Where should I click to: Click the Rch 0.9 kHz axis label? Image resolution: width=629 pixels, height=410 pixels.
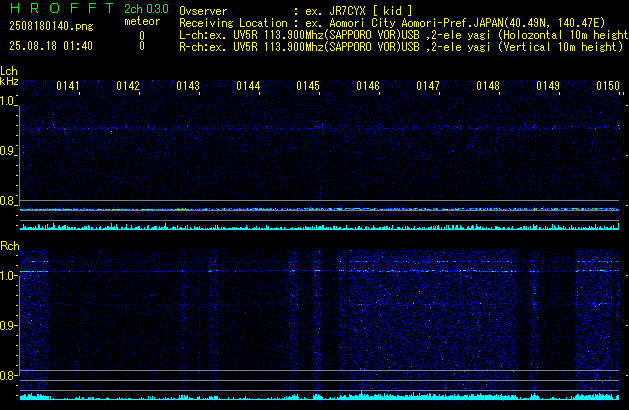coord(8,325)
